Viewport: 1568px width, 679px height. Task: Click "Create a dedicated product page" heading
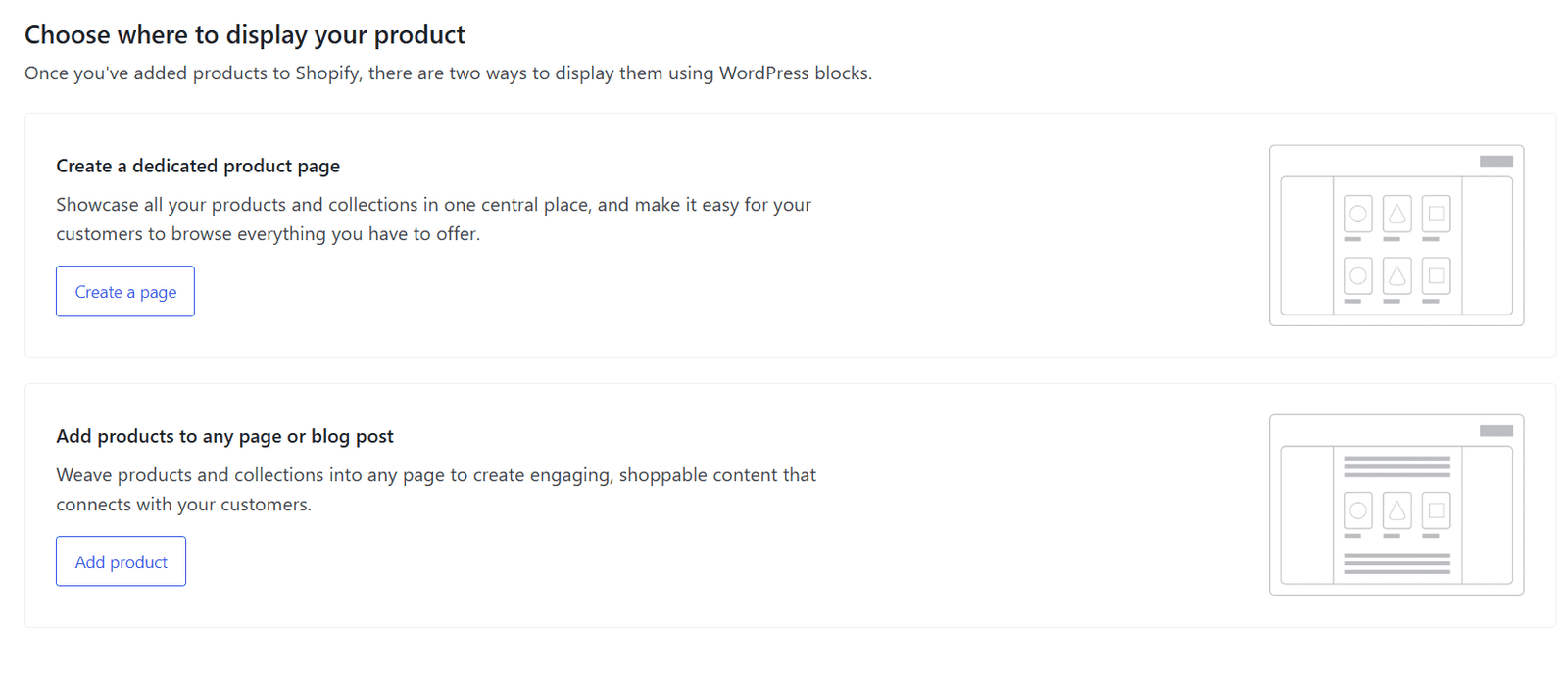[198, 166]
